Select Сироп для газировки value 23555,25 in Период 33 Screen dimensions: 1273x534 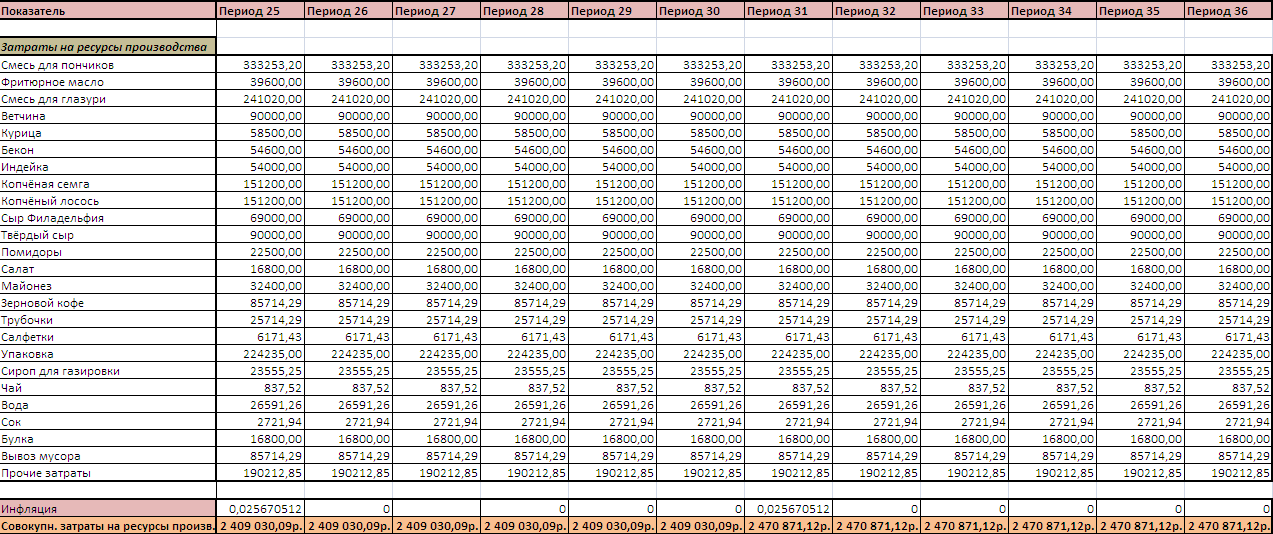click(x=964, y=371)
